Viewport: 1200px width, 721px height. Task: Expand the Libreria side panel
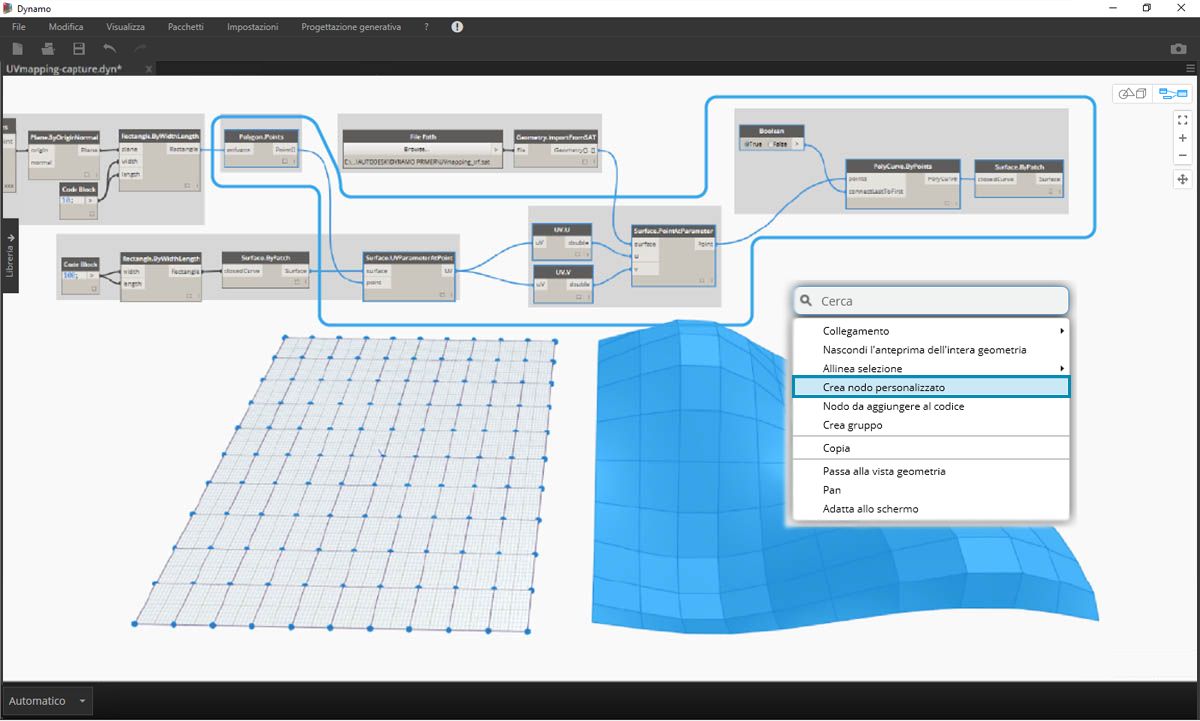pyautogui.click(x=11, y=255)
